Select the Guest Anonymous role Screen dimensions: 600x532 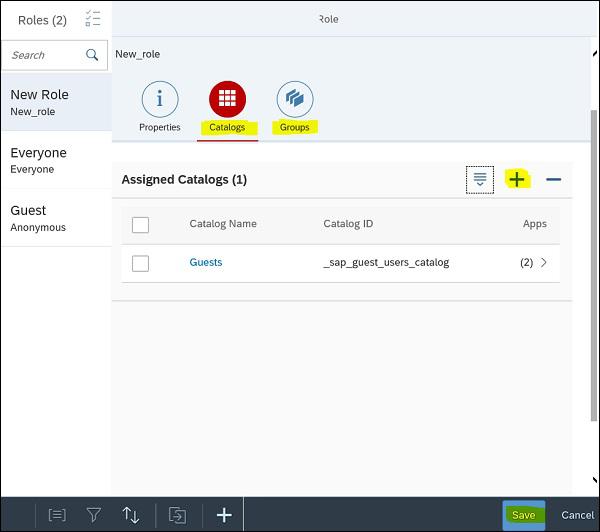pos(56,218)
